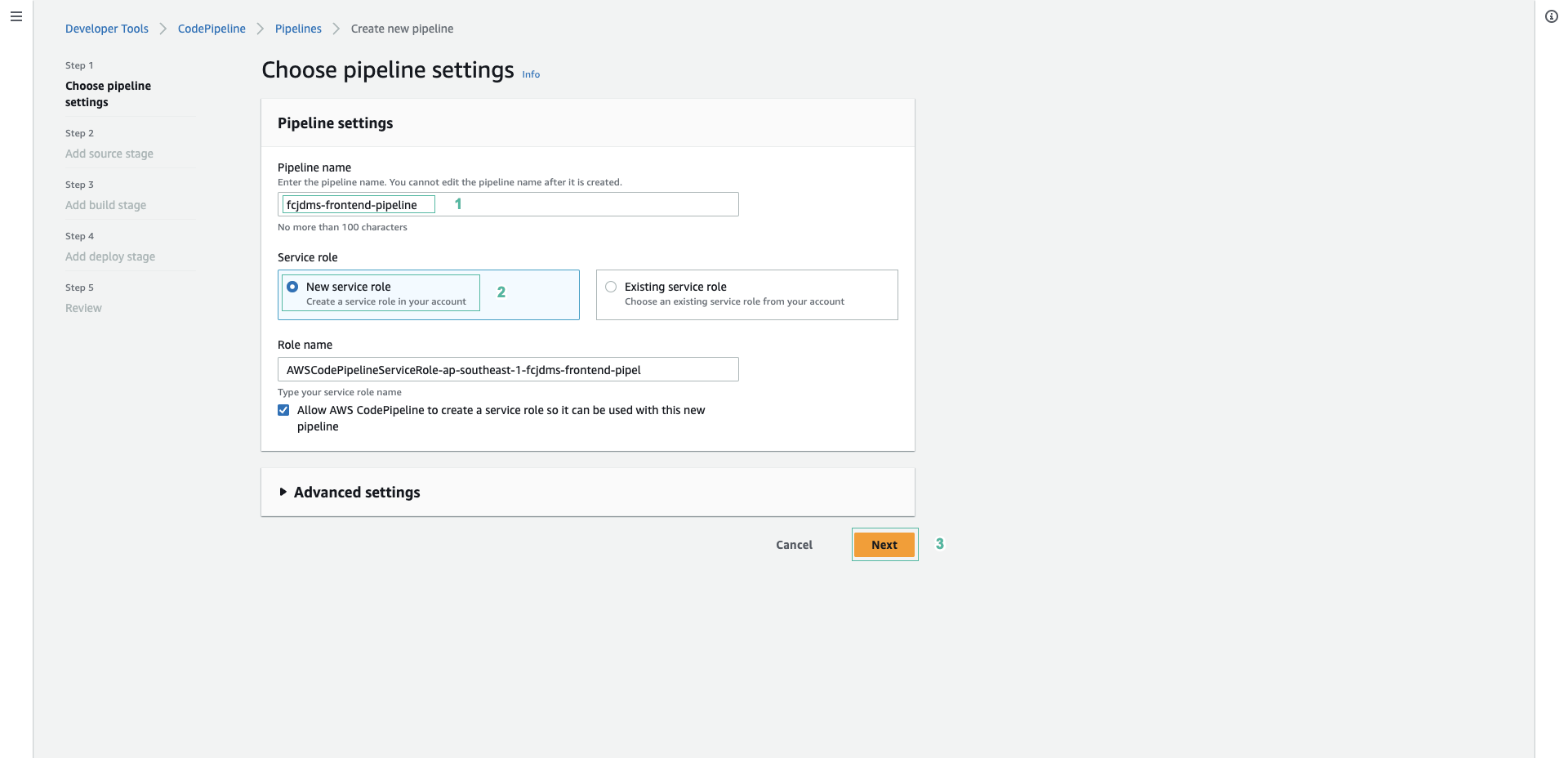Viewport: 1568px width, 758px height.
Task: Click the Next button
Action: [884, 545]
